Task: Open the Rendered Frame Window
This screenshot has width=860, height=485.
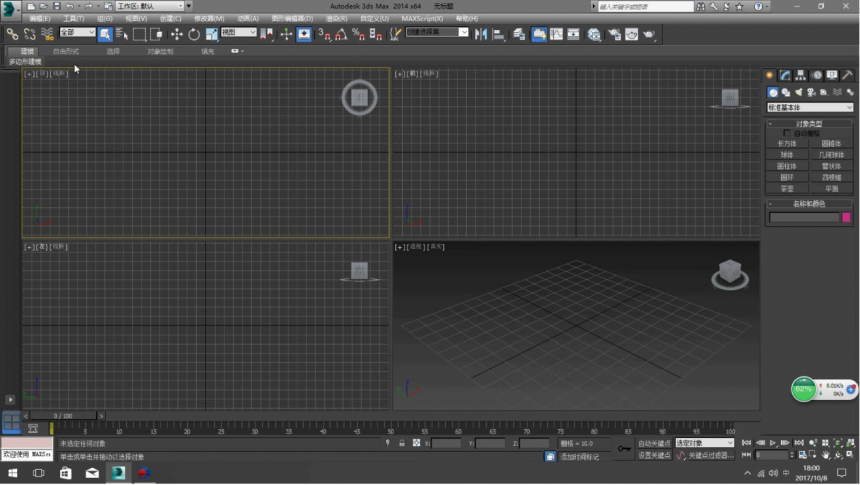Action: pos(632,34)
